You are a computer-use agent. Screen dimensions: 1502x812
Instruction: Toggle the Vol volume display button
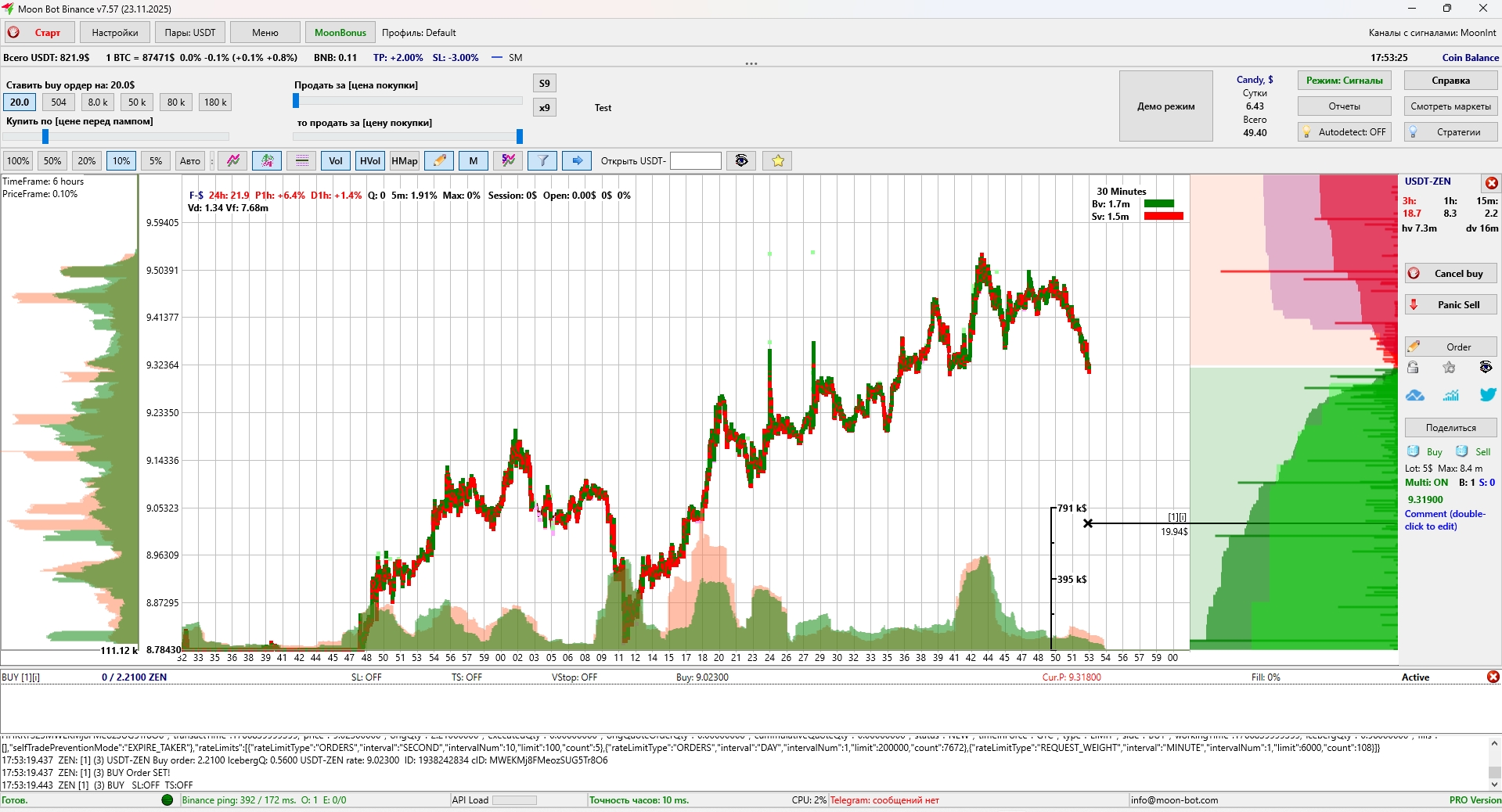click(336, 161)
